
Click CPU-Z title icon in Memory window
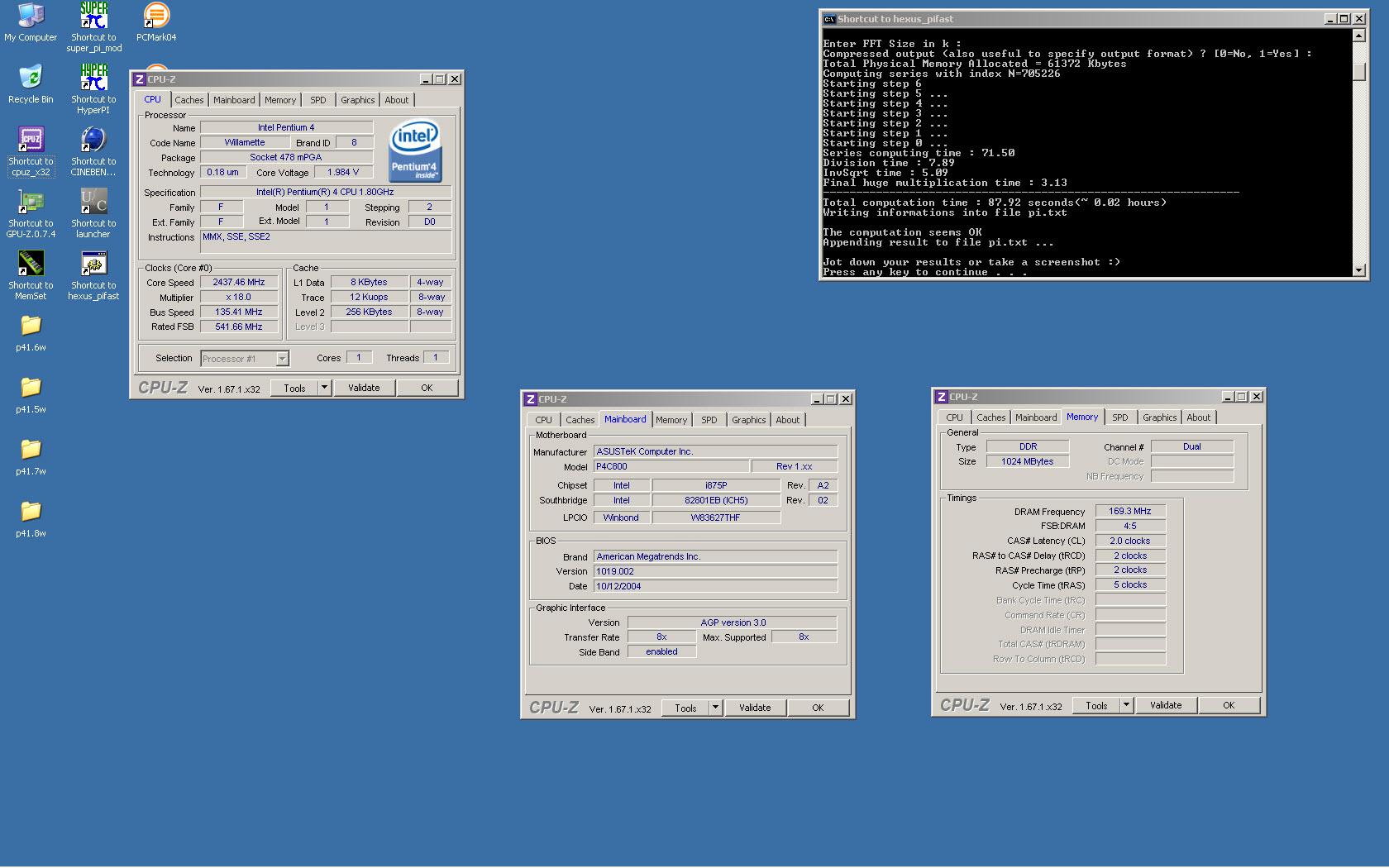pos(942,397)
